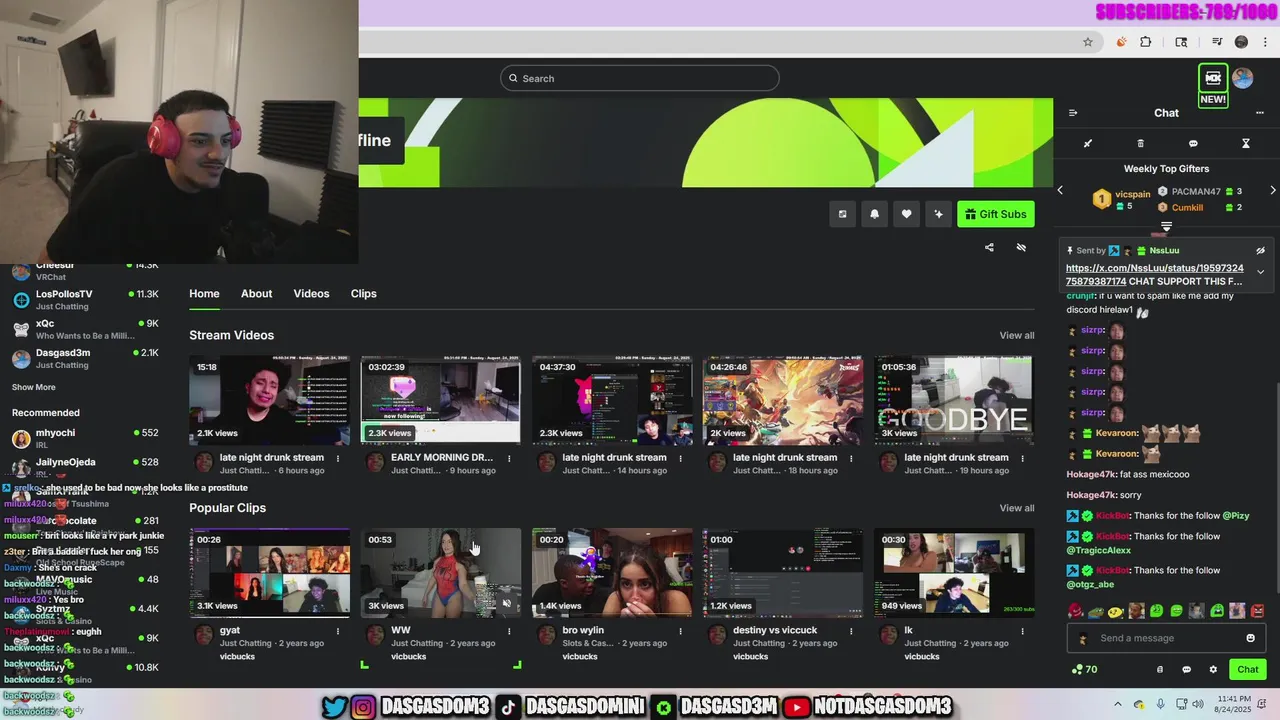
Task: Switch to the Home tab
Action: [204, 293]
